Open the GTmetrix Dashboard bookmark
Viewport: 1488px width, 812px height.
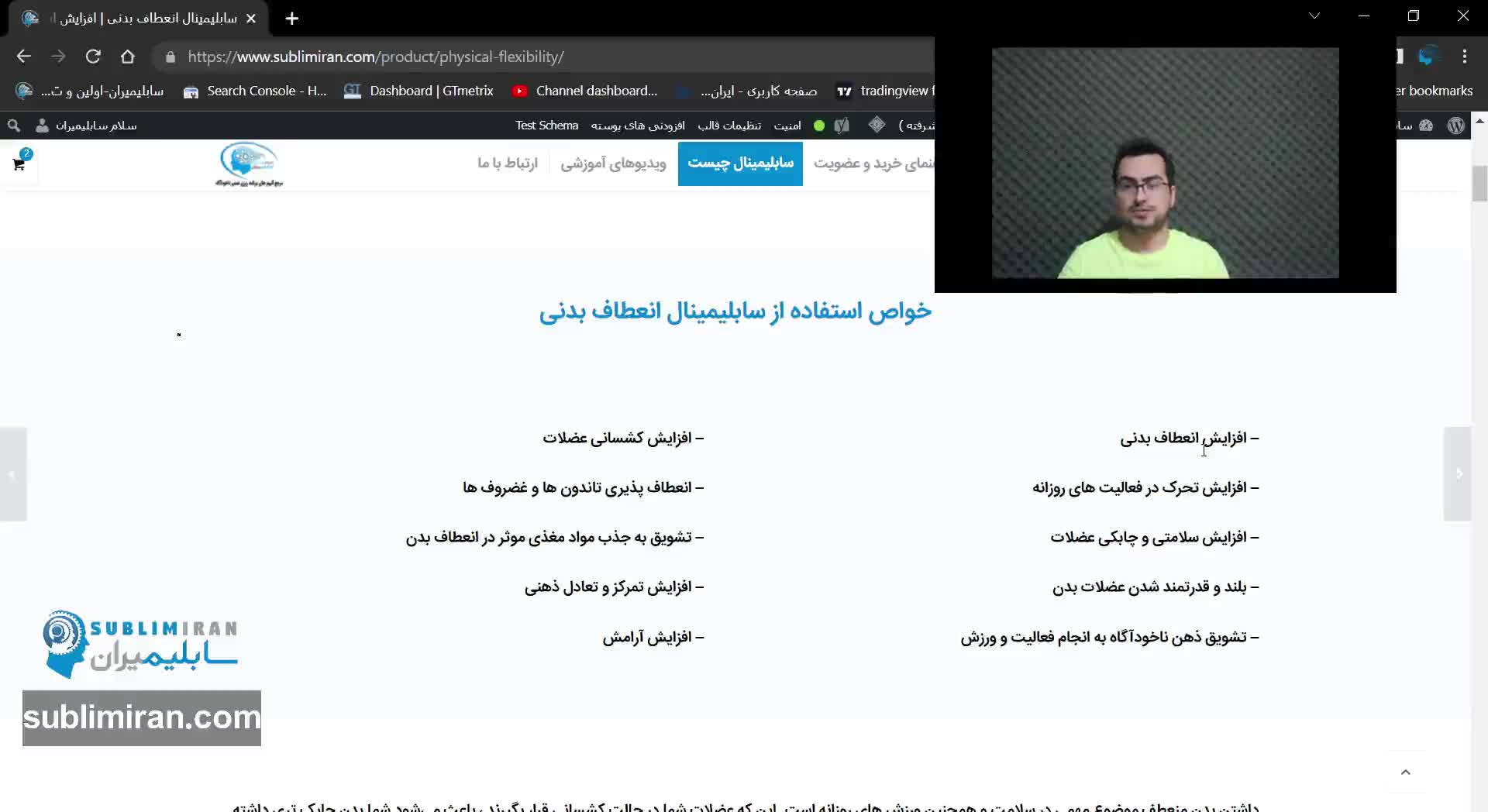tap(419, 91)
